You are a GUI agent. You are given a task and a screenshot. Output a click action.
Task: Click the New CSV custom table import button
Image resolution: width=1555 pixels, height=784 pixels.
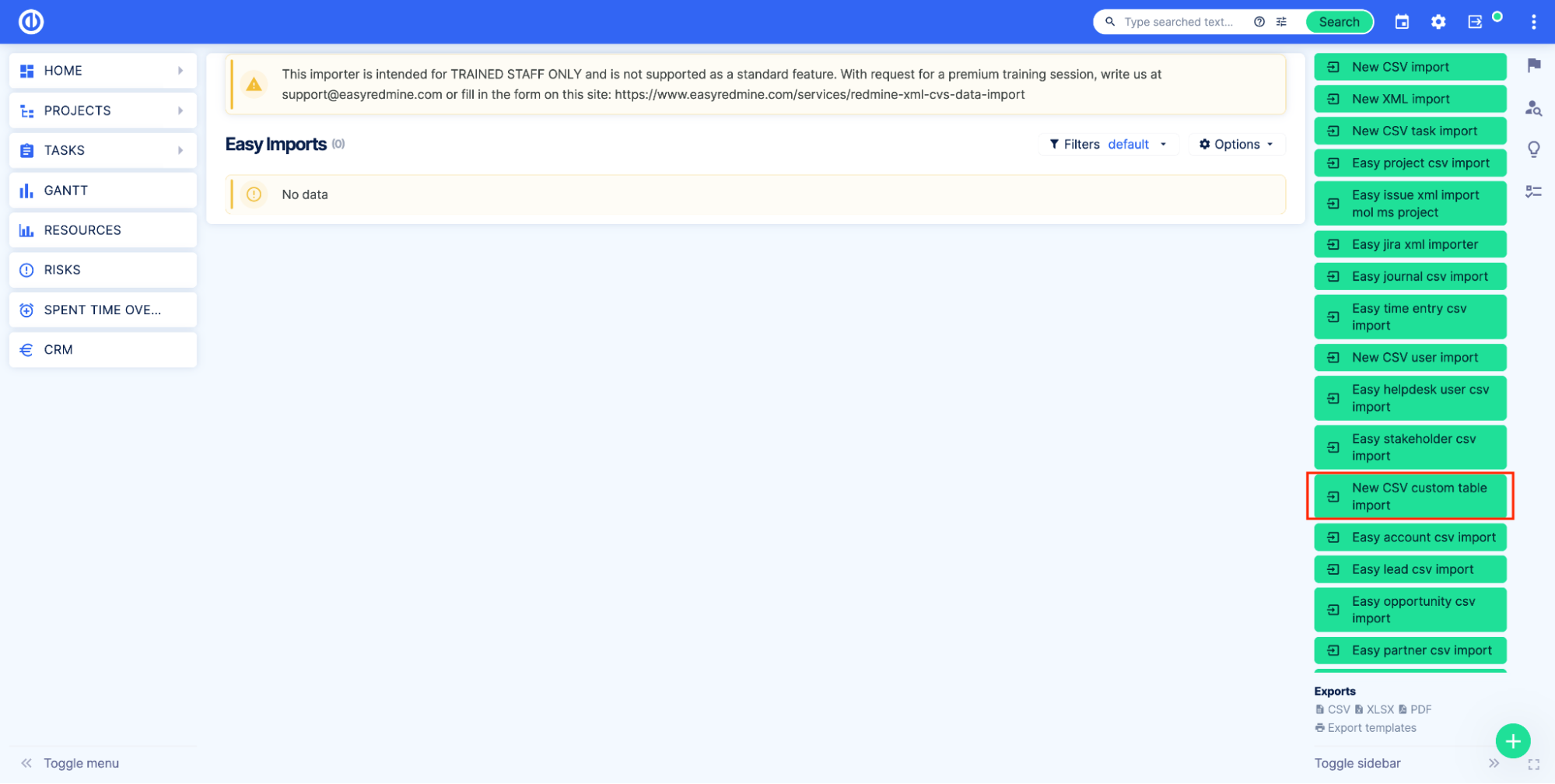click(1410, 496)
